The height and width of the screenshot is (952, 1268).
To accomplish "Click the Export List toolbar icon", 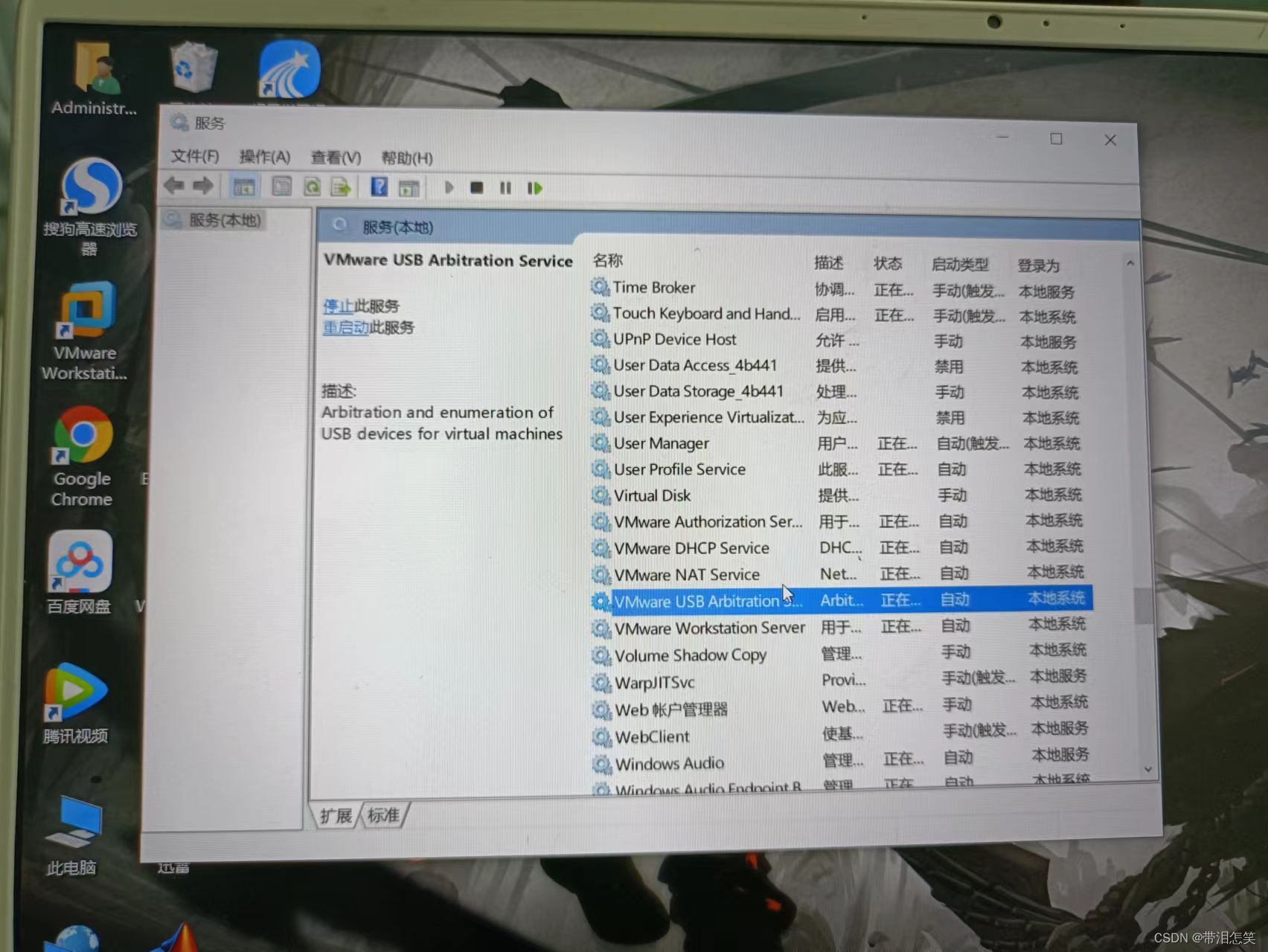I will click(x=341, y=187).
